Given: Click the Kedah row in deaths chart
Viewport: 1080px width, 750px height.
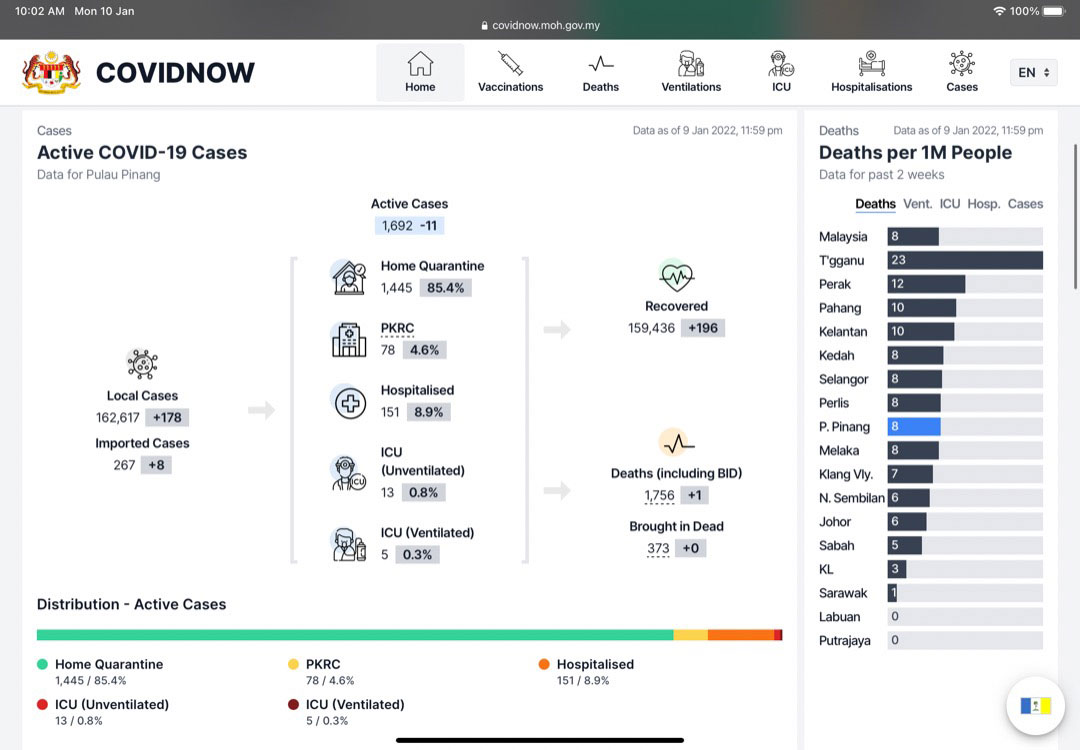Looking at the screenshot, I should [931, 355].
